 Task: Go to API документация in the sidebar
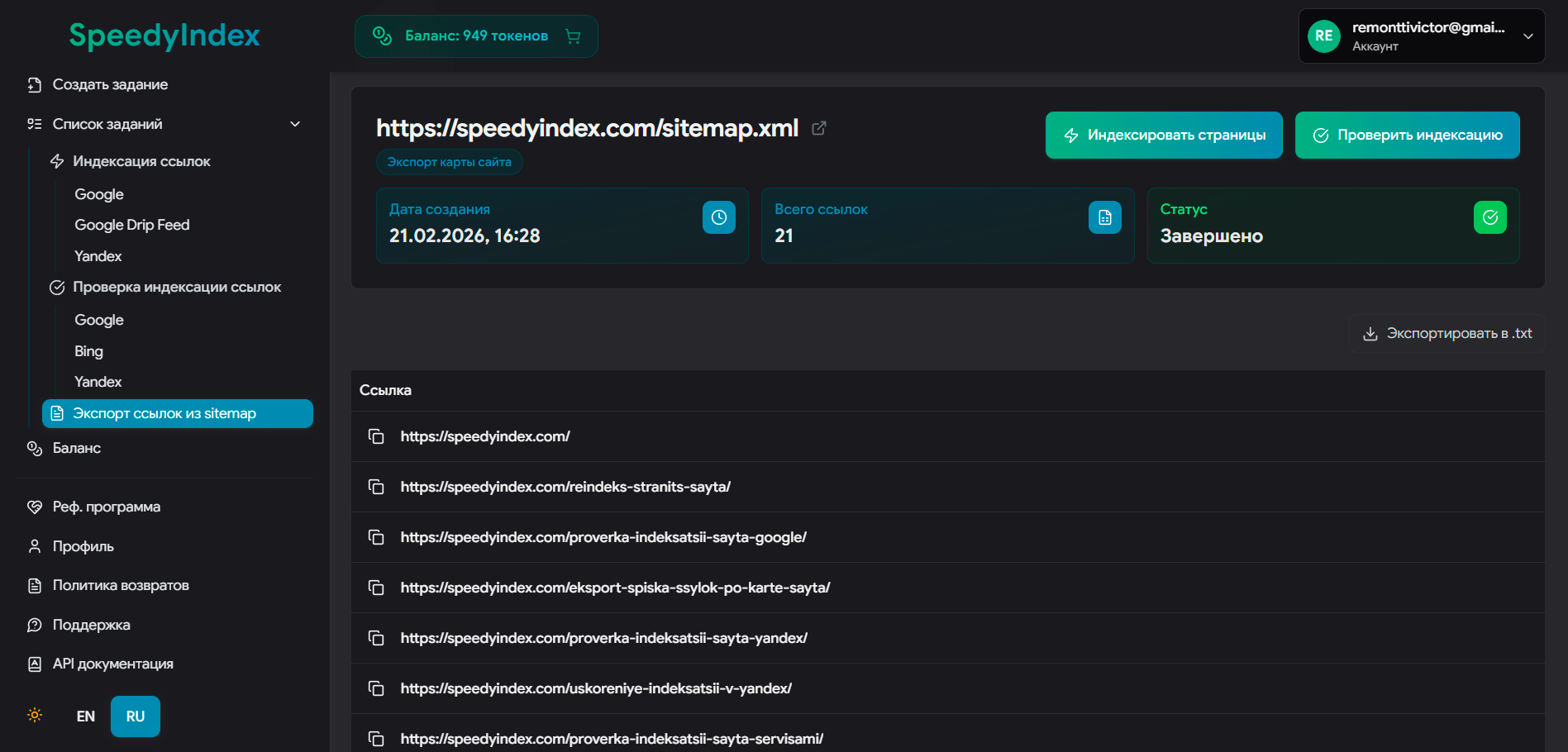[112, 664]
